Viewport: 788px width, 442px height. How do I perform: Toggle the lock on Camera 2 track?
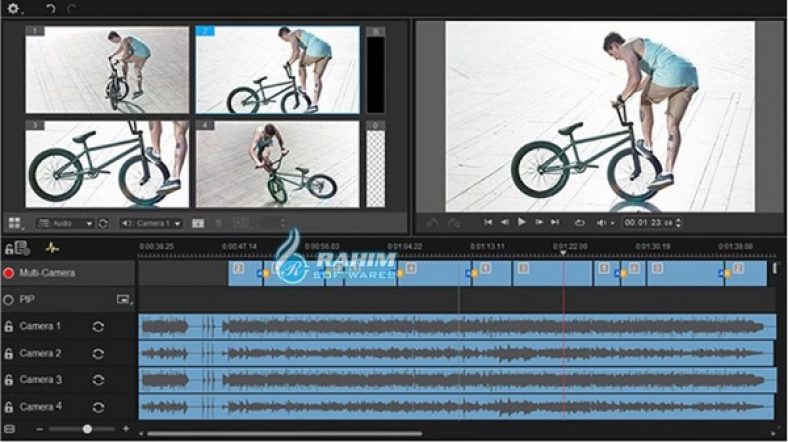[x=9, y=353]
